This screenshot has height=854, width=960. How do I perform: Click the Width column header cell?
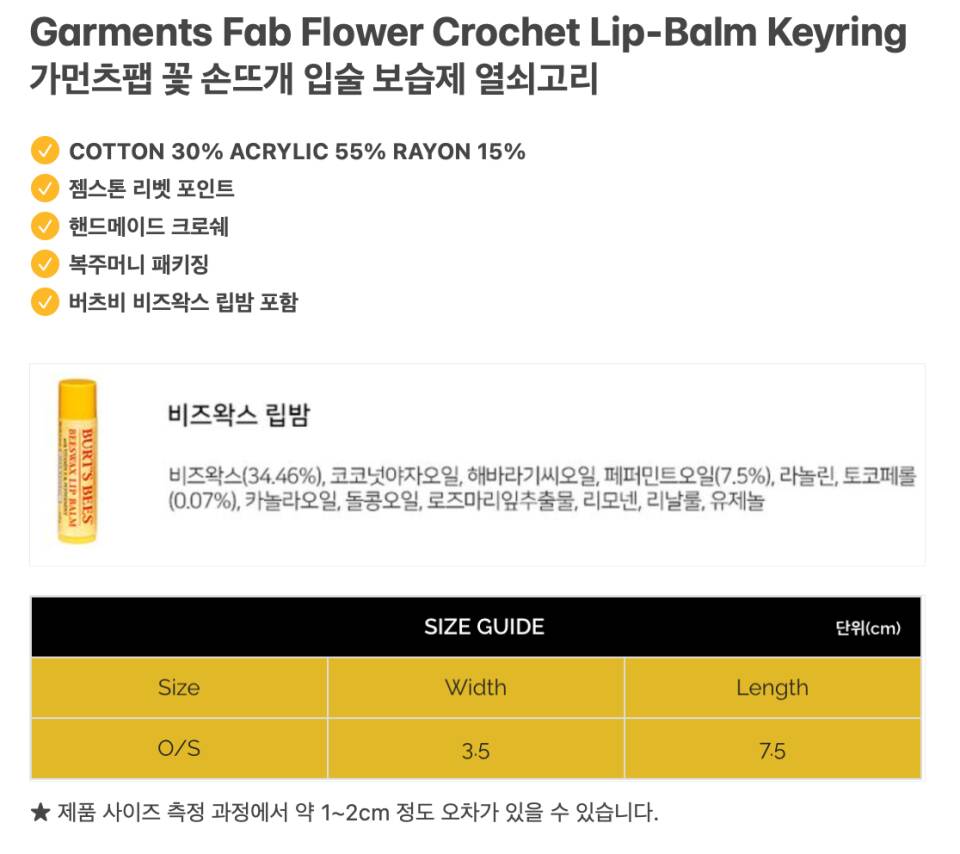[x=476, y=688]
